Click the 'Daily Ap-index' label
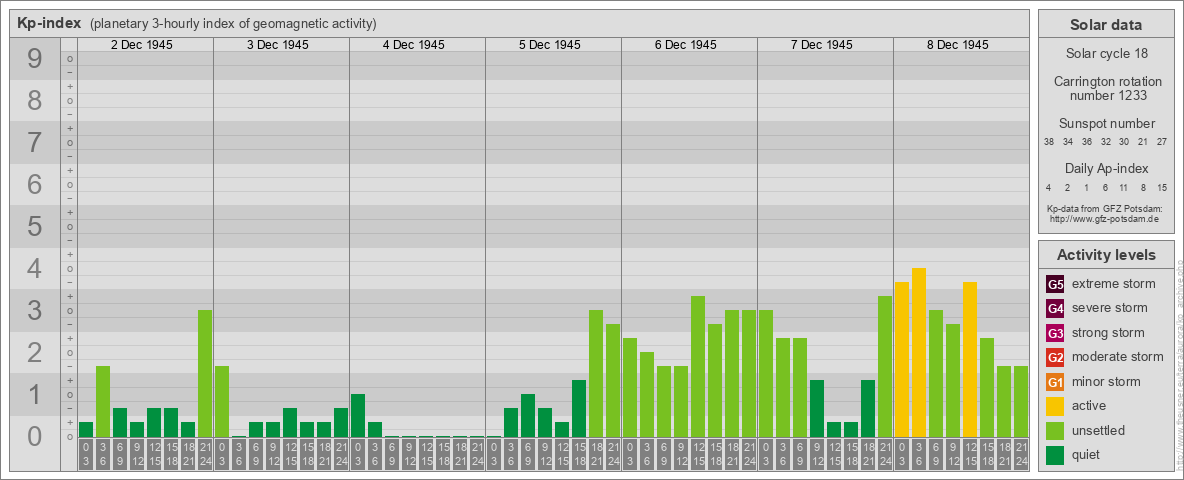The height and width of the screenshot is (480, 1184). 1106,168
